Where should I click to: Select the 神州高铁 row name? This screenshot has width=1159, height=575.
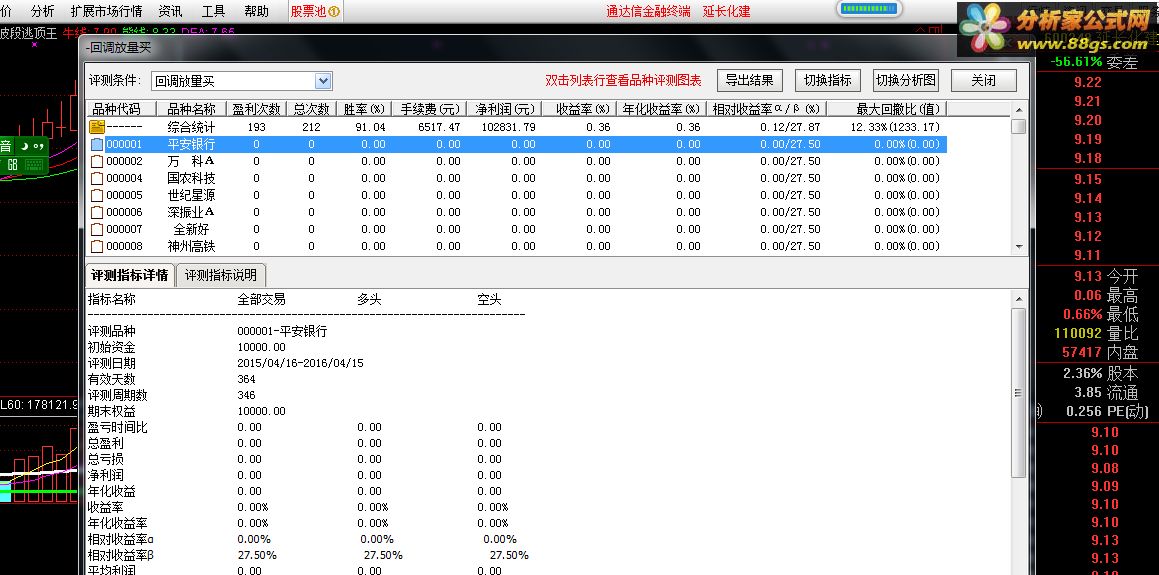(191, 246)
